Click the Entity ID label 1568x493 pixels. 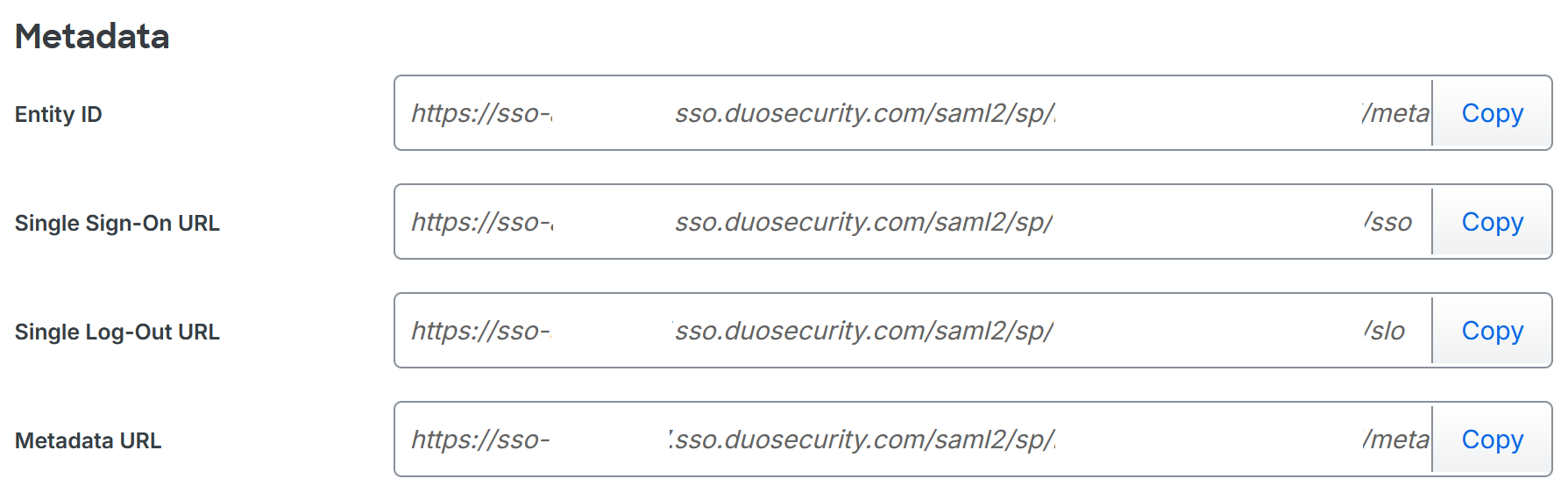click(x=59, y=114)
